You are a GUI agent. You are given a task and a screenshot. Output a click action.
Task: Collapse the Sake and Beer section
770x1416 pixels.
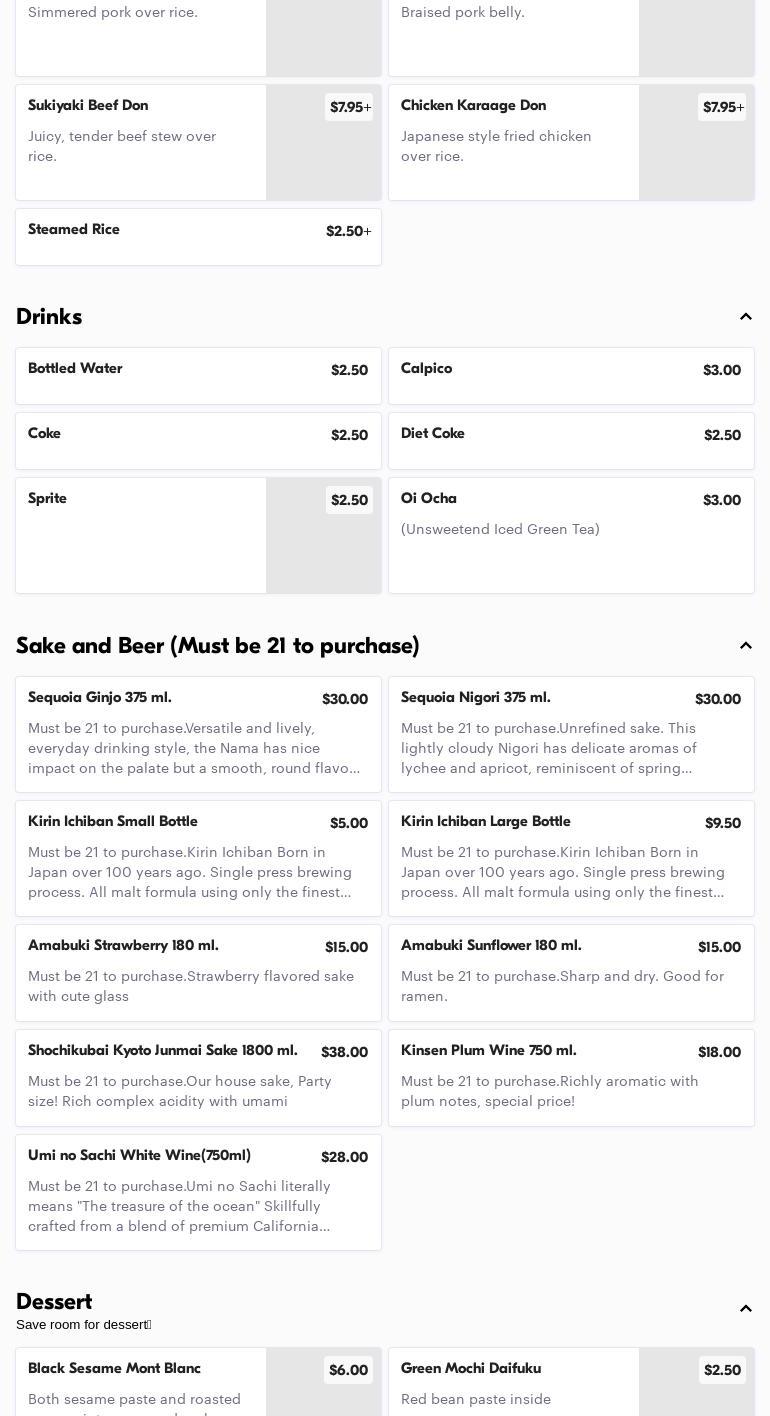click(x=746, y=646)
